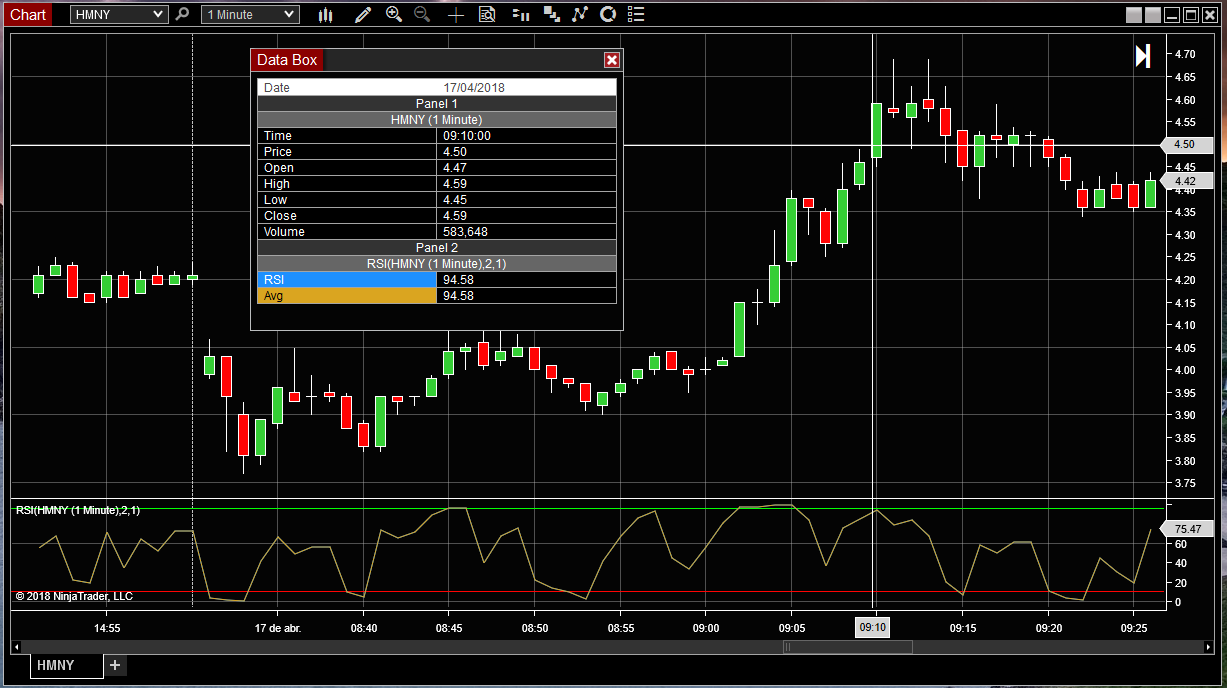Viewport: 1227px width, 688px height.
Task: Click the 4.70 price axis label
Action: (x=1185, y=54)
